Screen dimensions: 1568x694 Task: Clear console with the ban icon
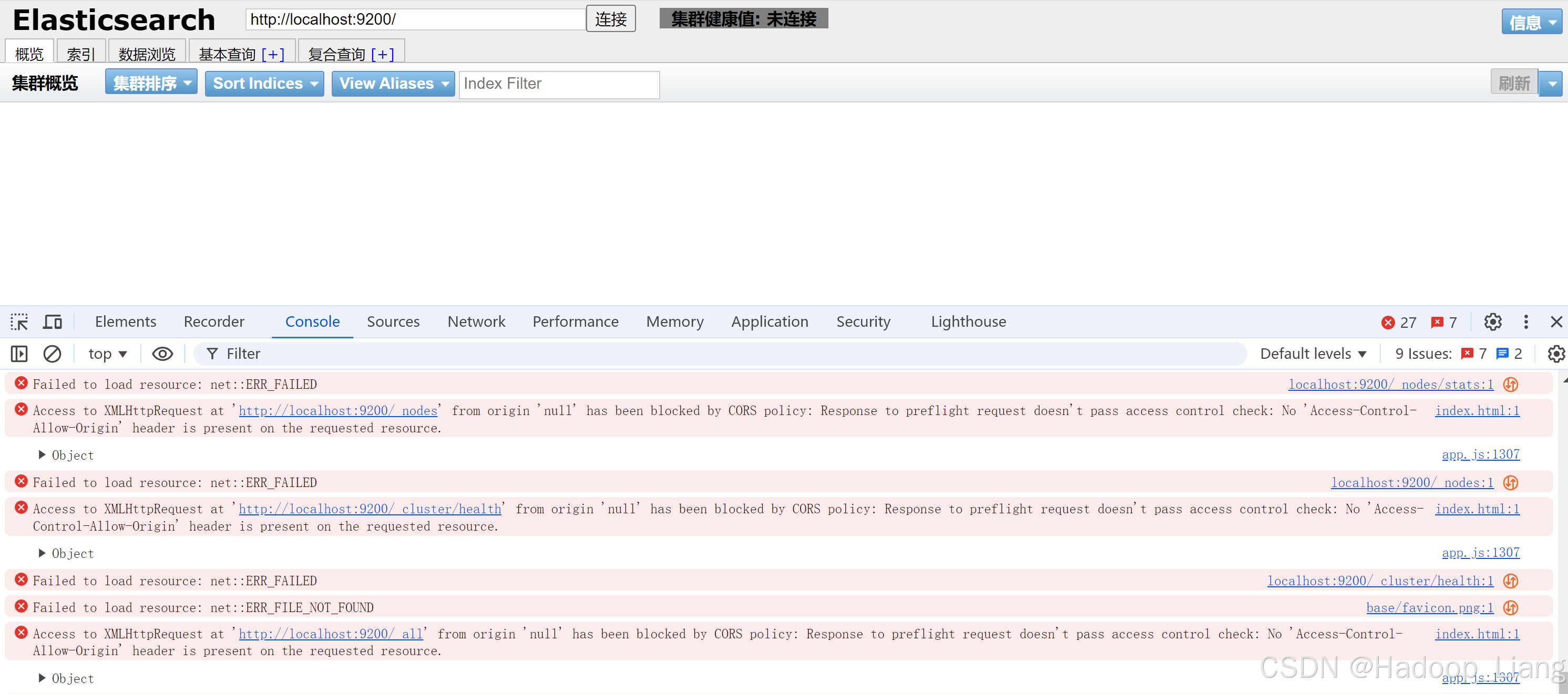[53, 354]
